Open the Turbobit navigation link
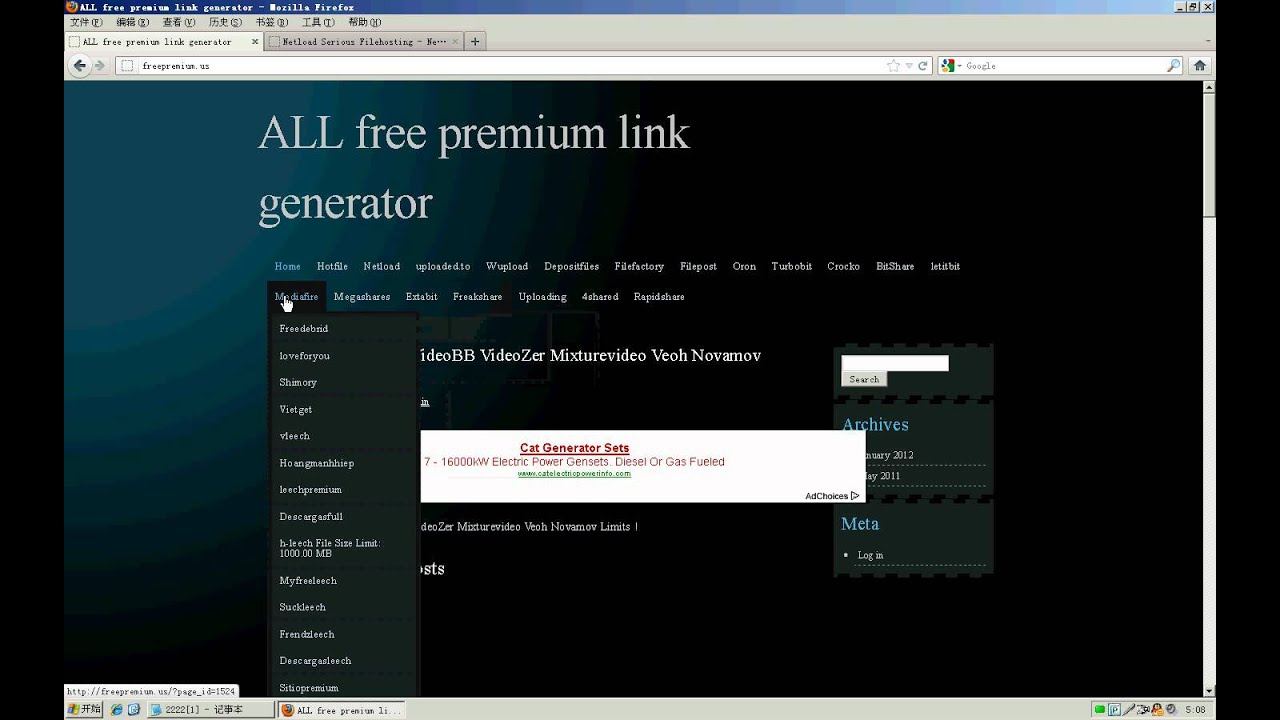Viewport: 1280px width, 720px height. click(x=791, y=266)
